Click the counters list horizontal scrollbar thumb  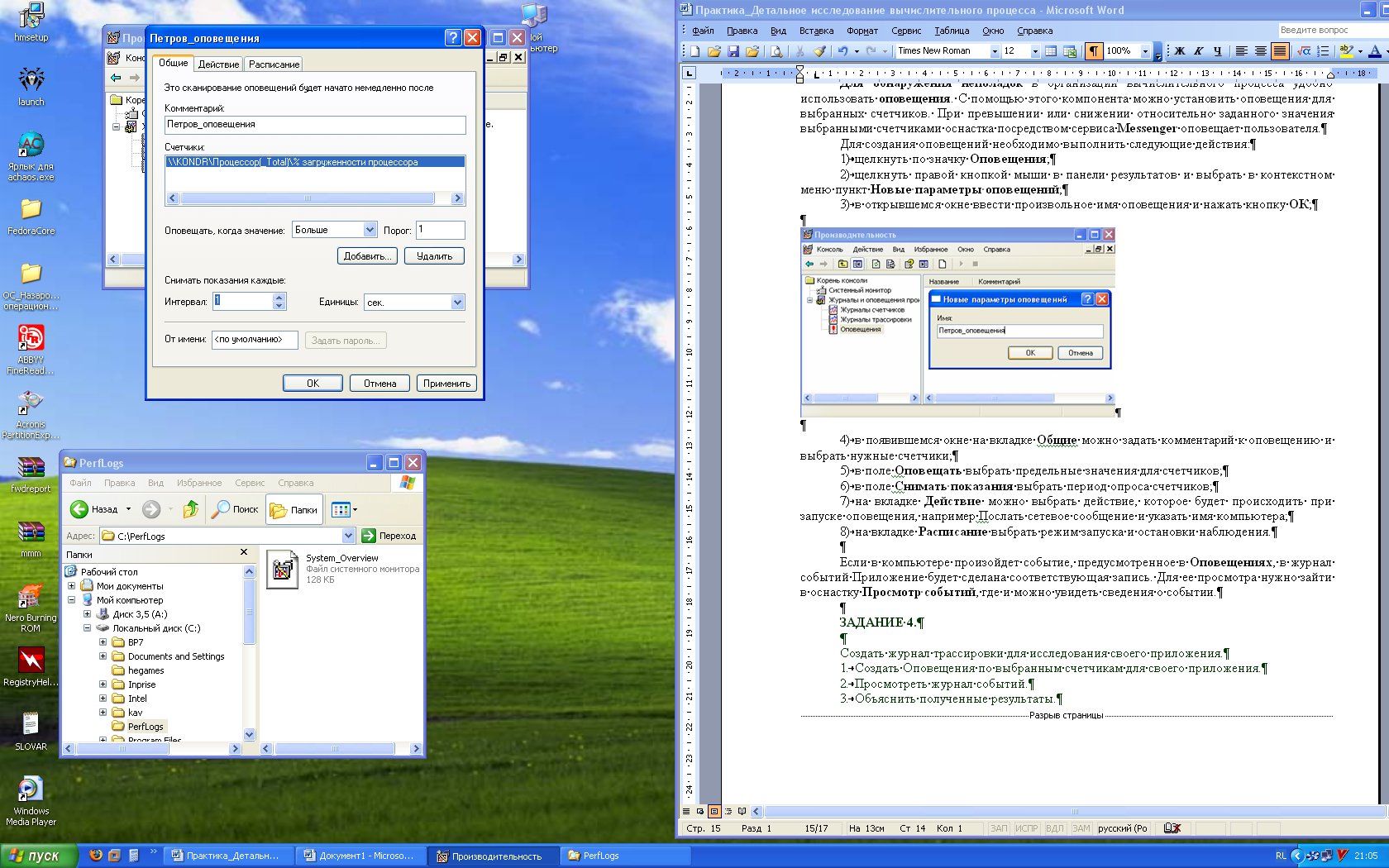coord(308,198)
